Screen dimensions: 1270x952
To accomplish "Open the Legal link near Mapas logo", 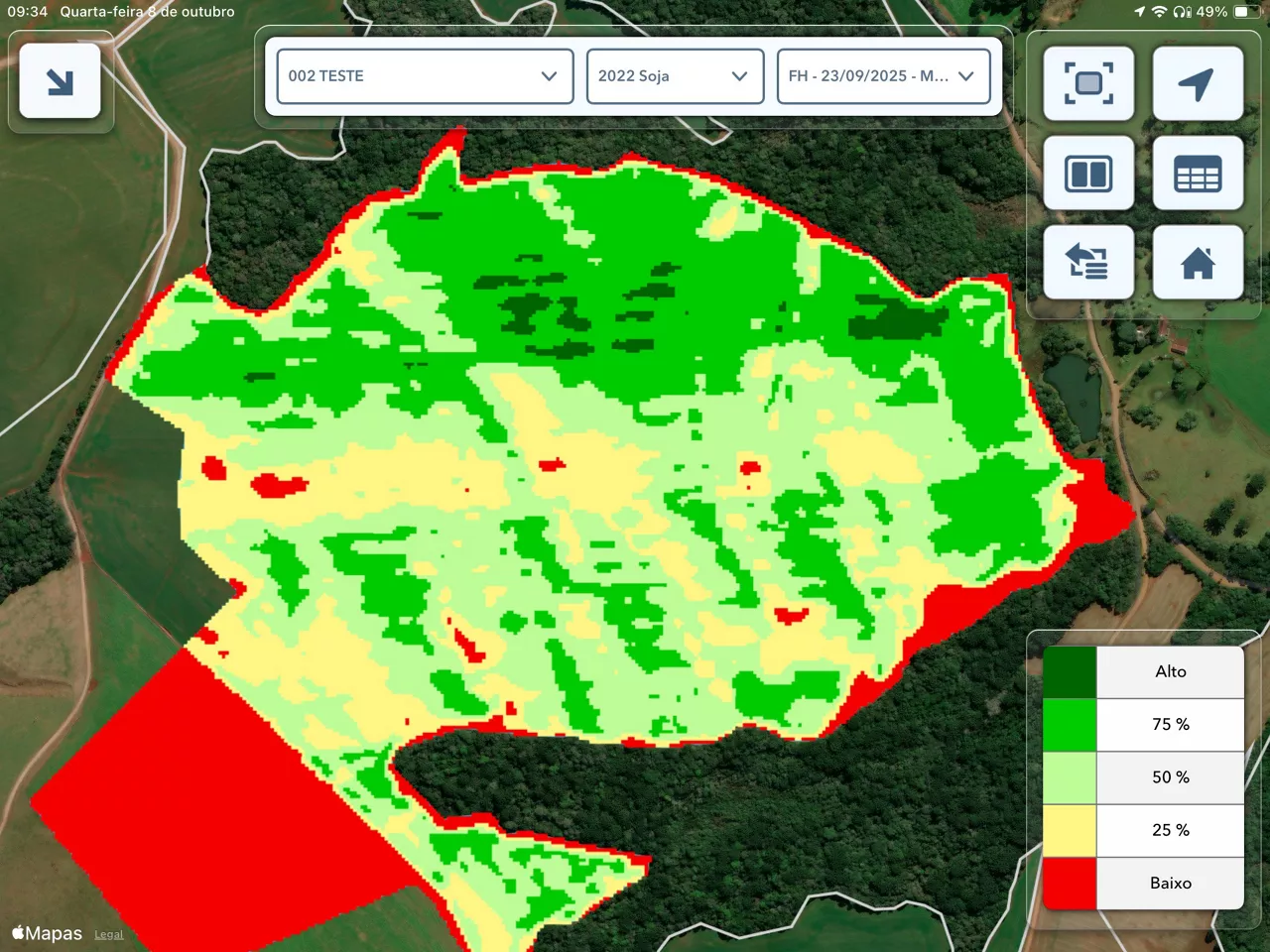I will [x=109, y=935].
